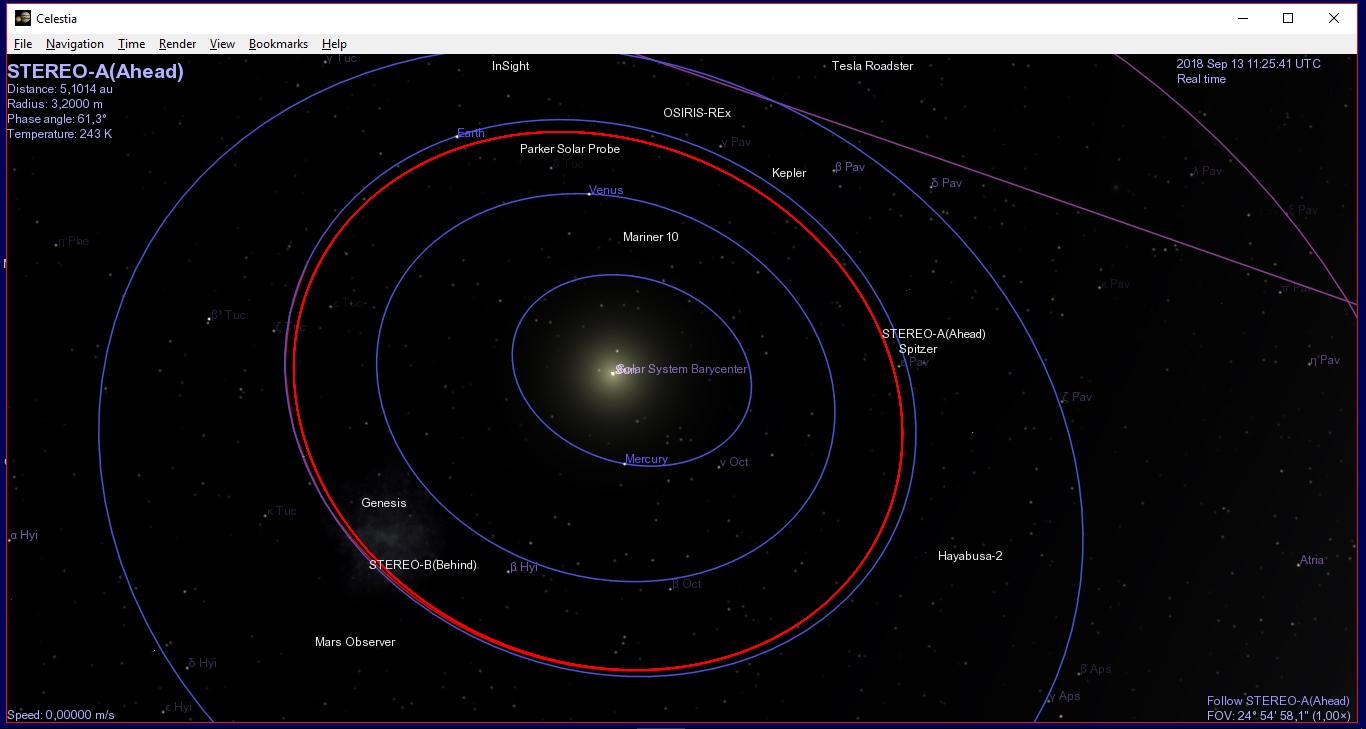
Task: Click the Speed: 0,00000 m/s readout
Action: point(61,715)
